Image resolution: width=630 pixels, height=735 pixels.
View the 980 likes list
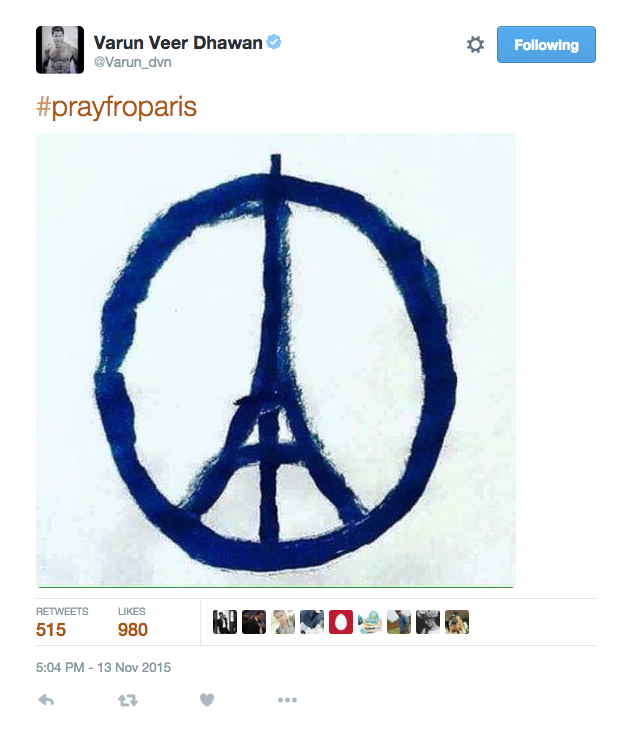pyautogui.click(x=133, y=622)
